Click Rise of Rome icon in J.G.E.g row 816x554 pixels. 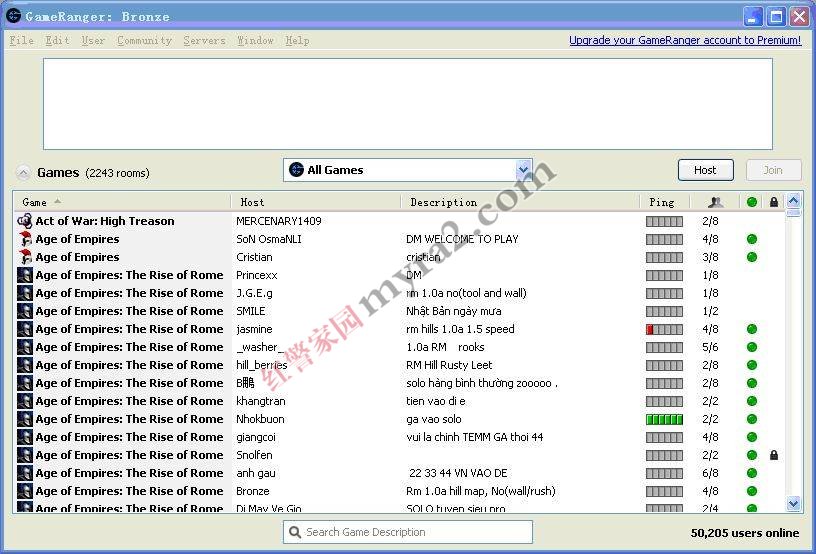25,293
